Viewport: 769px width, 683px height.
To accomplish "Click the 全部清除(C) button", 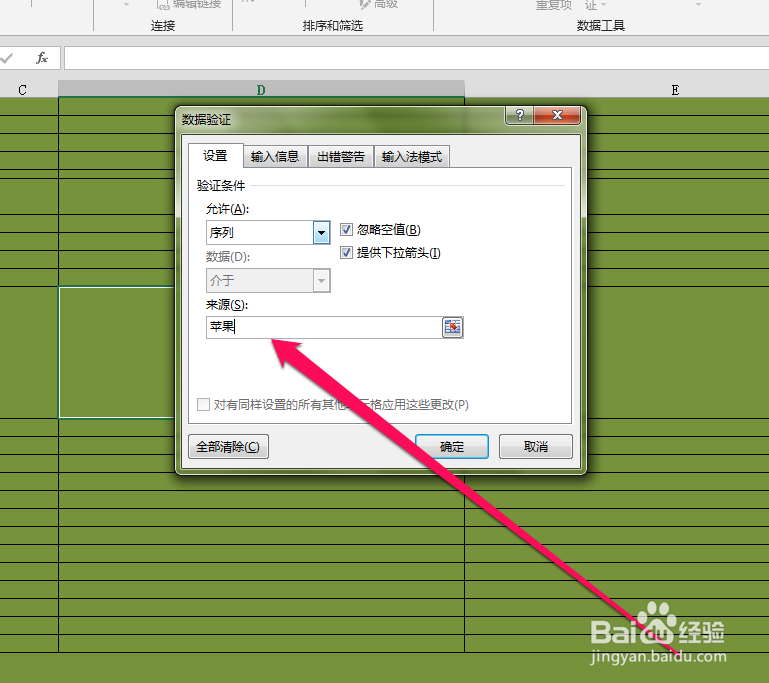I will point(228,447).
